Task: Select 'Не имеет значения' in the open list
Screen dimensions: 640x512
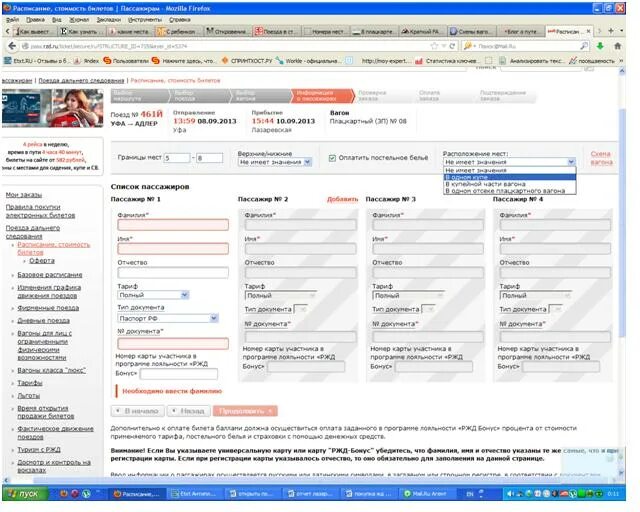Action: click(509, 170)
